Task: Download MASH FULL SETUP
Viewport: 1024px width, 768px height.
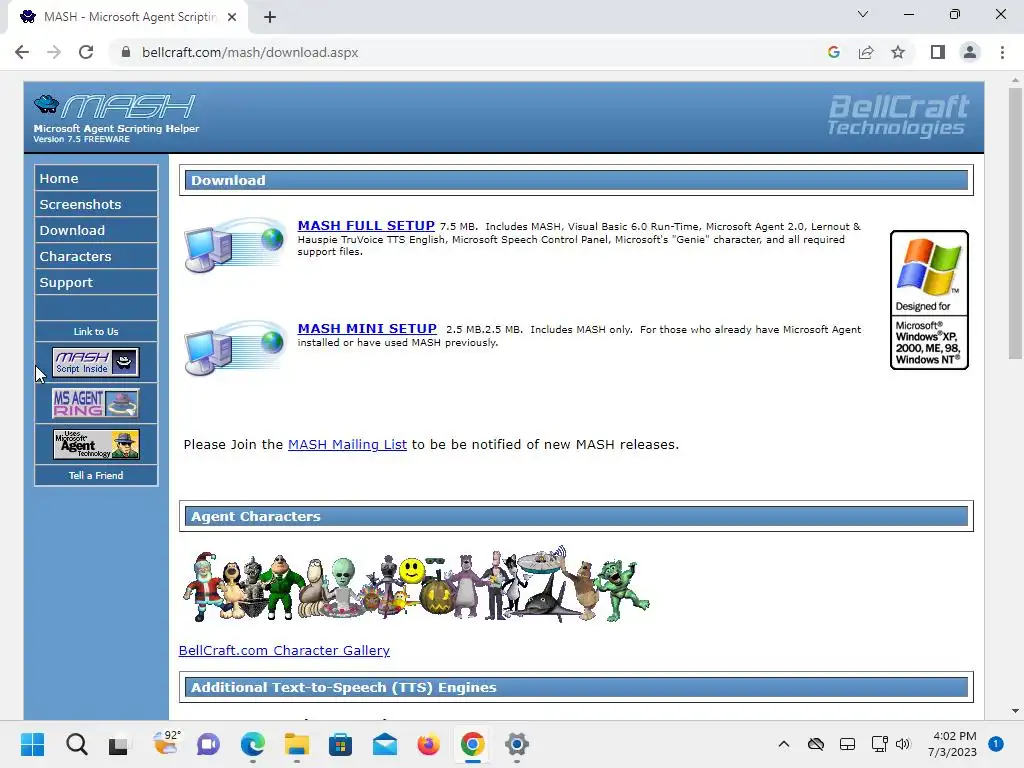Action: point(366,225)
